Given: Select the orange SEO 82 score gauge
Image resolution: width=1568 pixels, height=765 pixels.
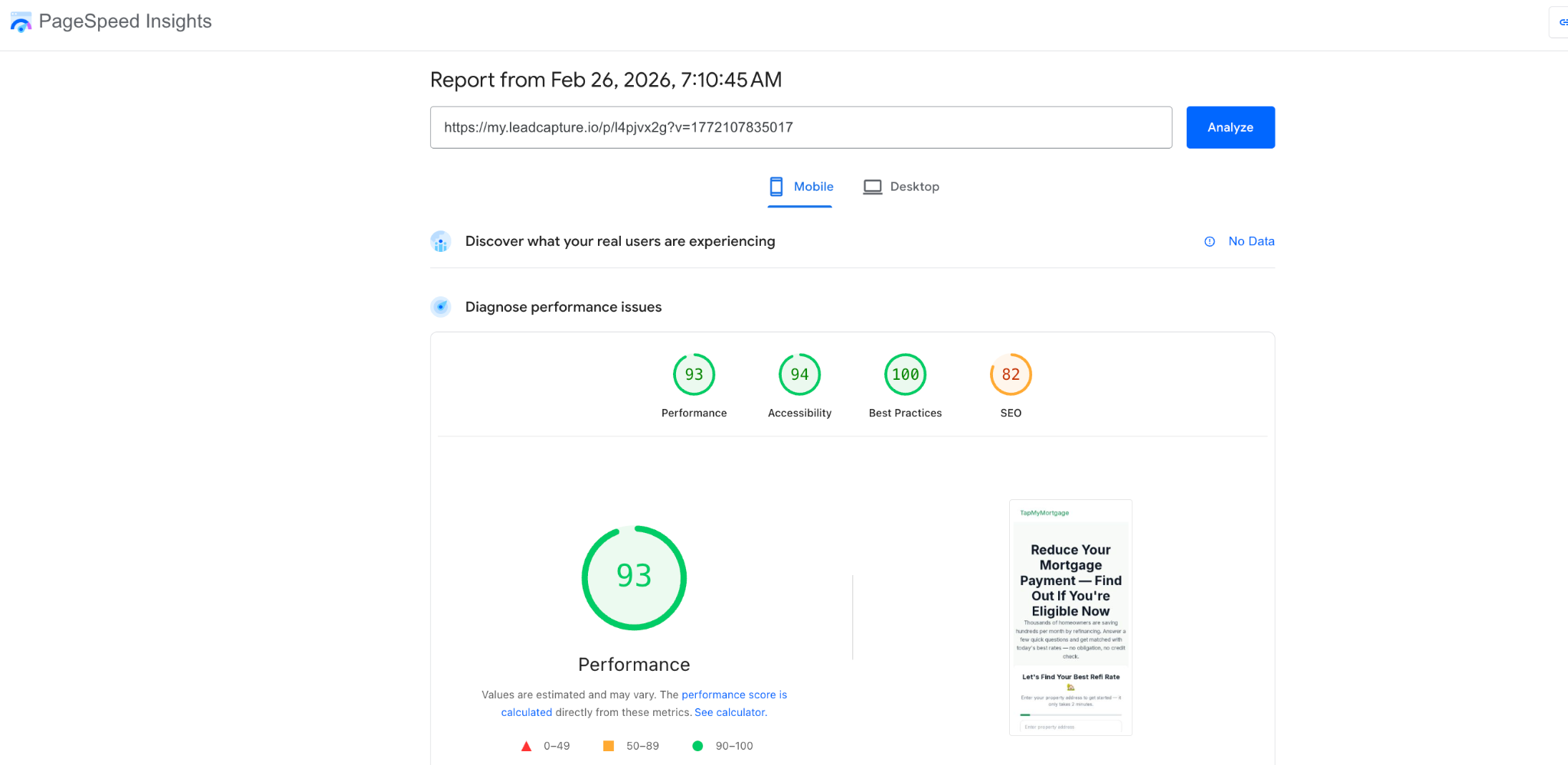Looking at the screenshot, I should [x=1010, y=374].
